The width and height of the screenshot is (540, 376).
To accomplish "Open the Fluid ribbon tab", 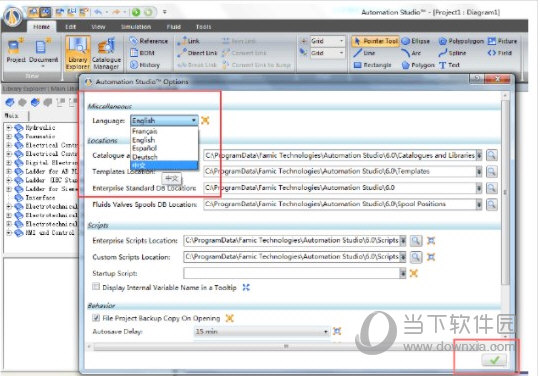I will tap(174, 27).
